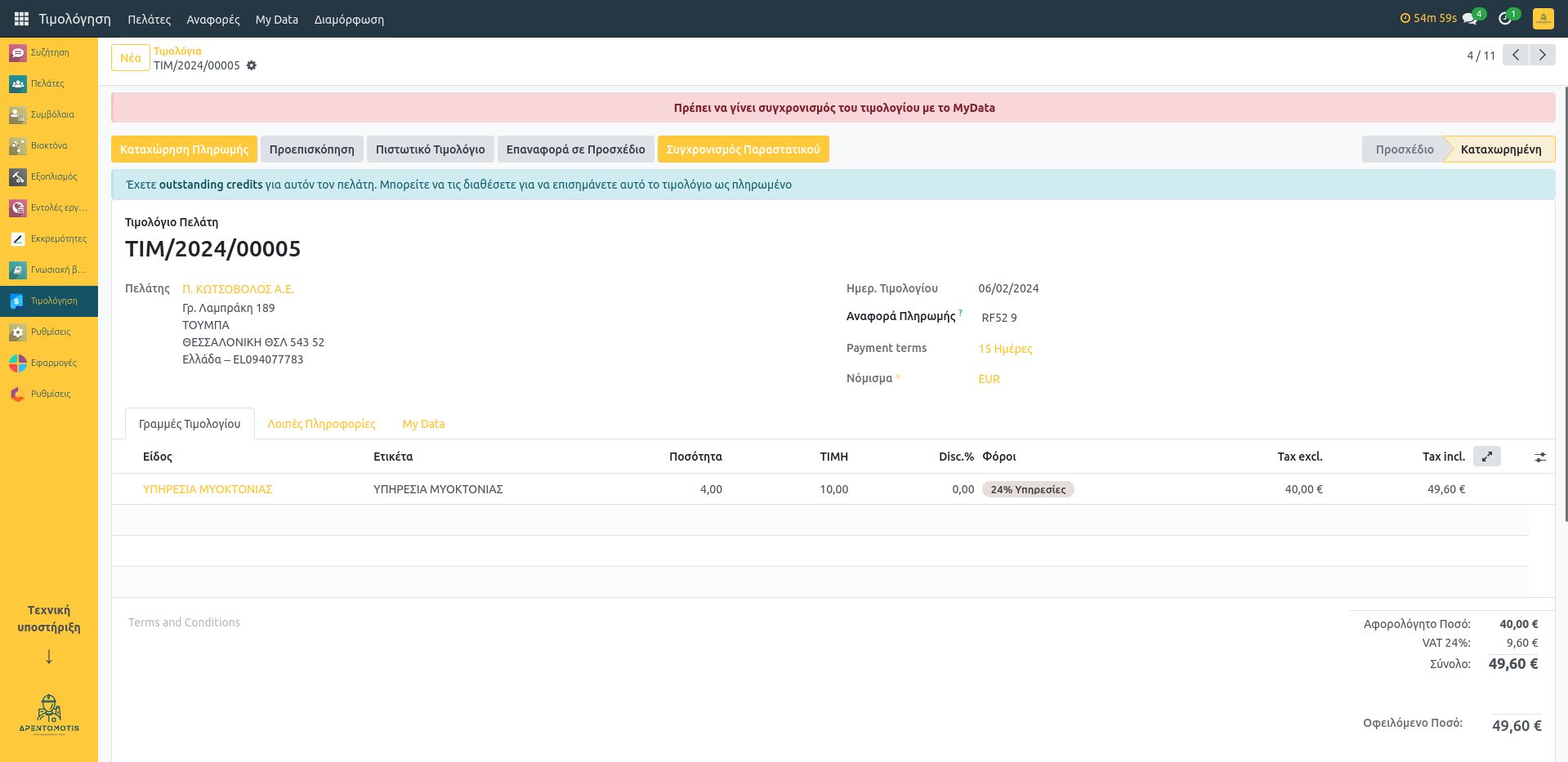The height and width of the screenshot is (762, 1568).
Task: Open Εκκρεμότητες app in sidebar
Action: [x=49, y=238]
